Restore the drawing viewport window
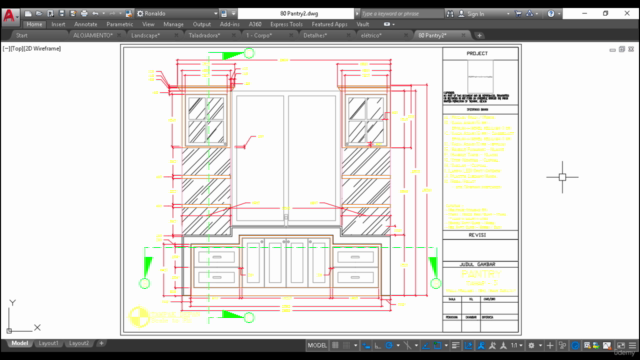This screenshot has height=360, width=640. (622, 49)
